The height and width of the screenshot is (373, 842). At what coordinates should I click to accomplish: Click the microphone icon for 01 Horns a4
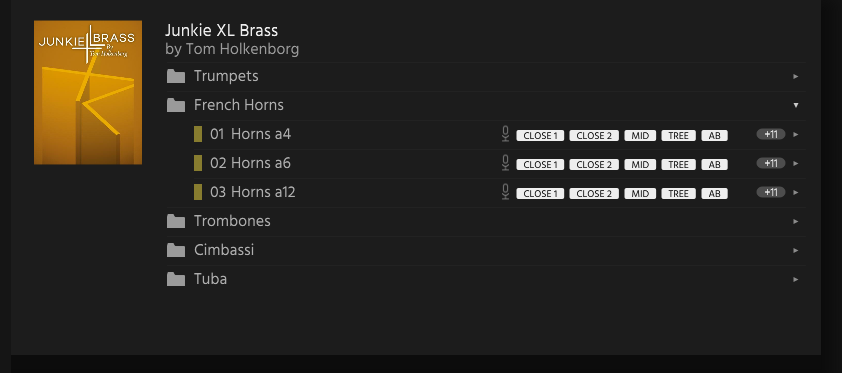pyautogui.click(x=505, y=134)
